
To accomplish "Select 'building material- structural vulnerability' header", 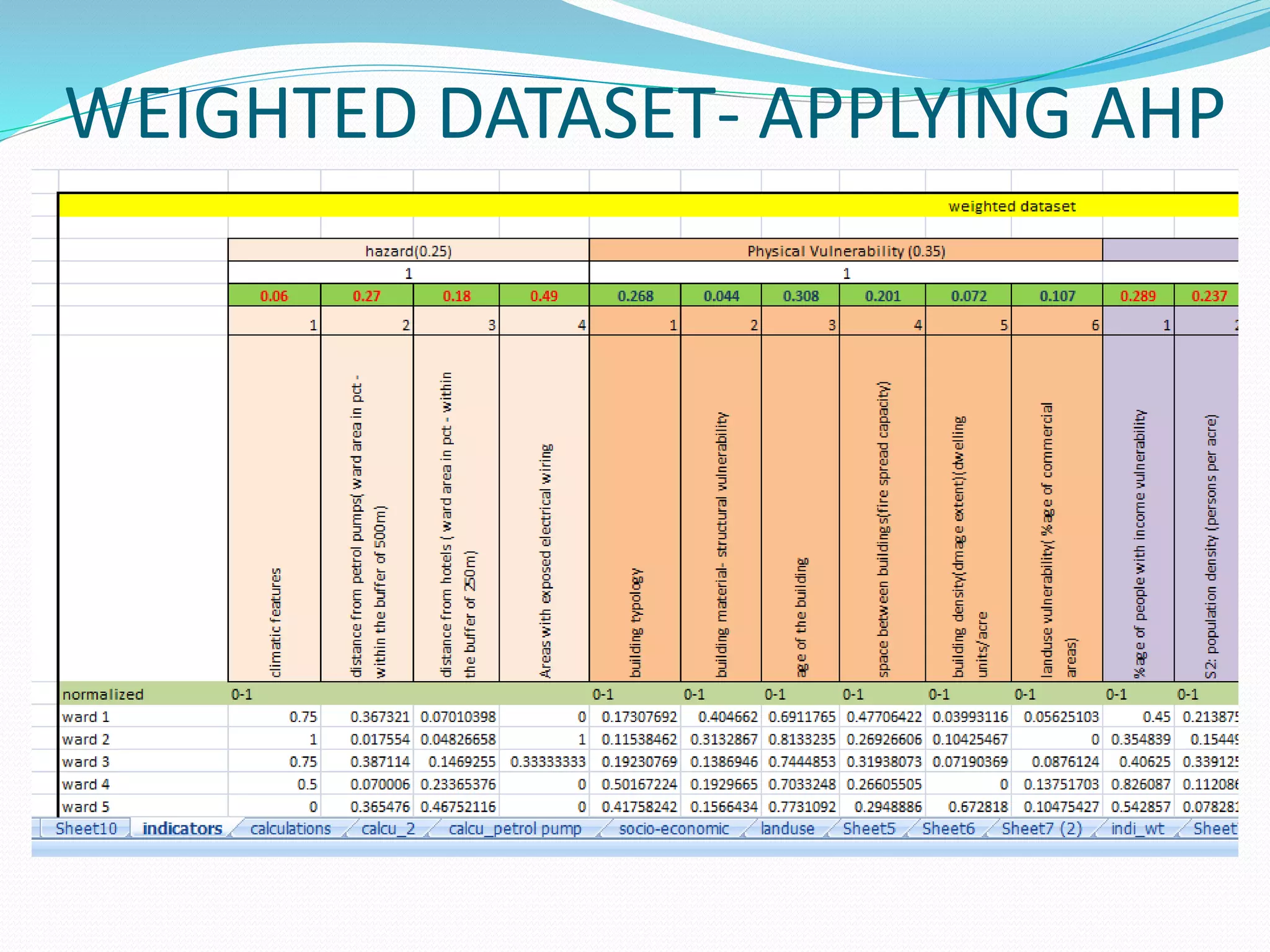I will (x=721, y=508).
